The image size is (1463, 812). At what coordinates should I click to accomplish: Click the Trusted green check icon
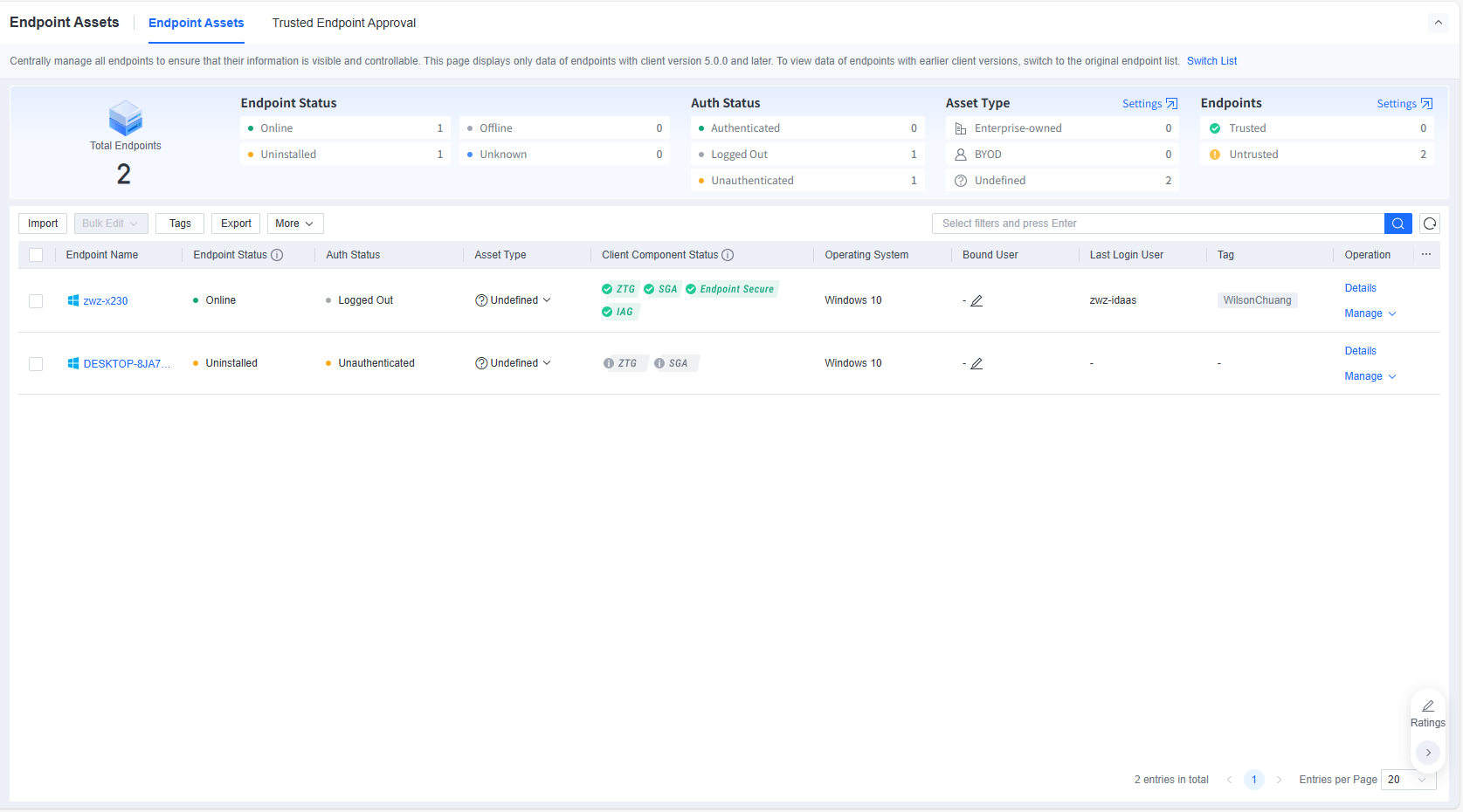point(1215,128)
